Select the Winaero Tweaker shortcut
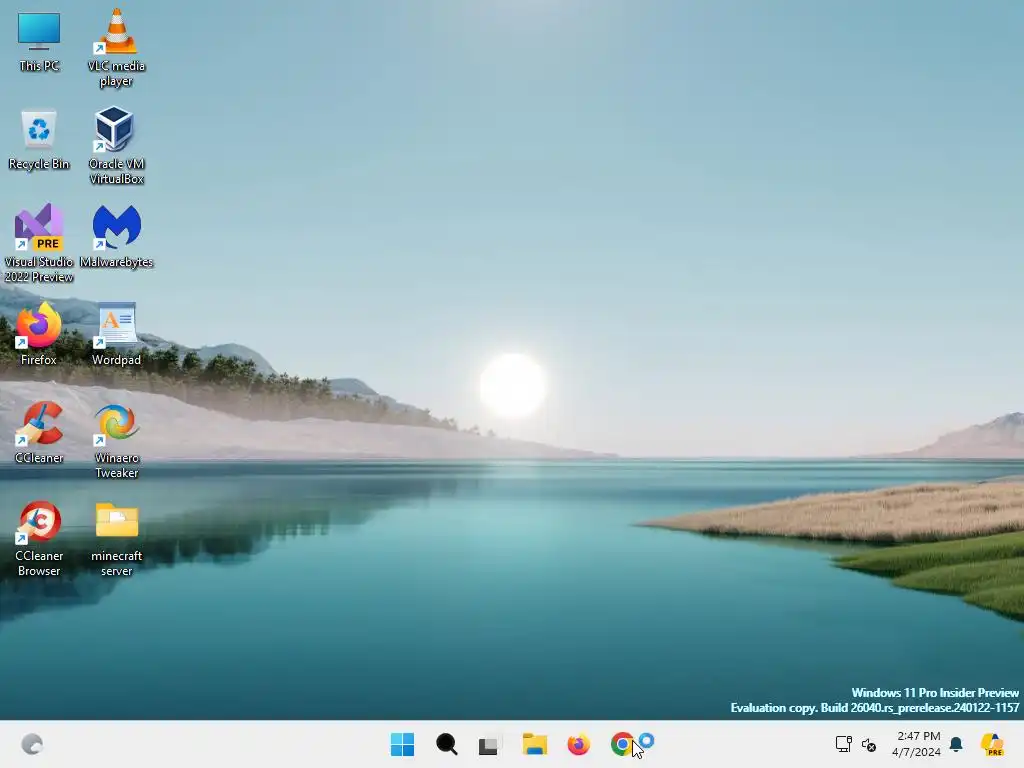1024x768 pixels. pos(116,440)
